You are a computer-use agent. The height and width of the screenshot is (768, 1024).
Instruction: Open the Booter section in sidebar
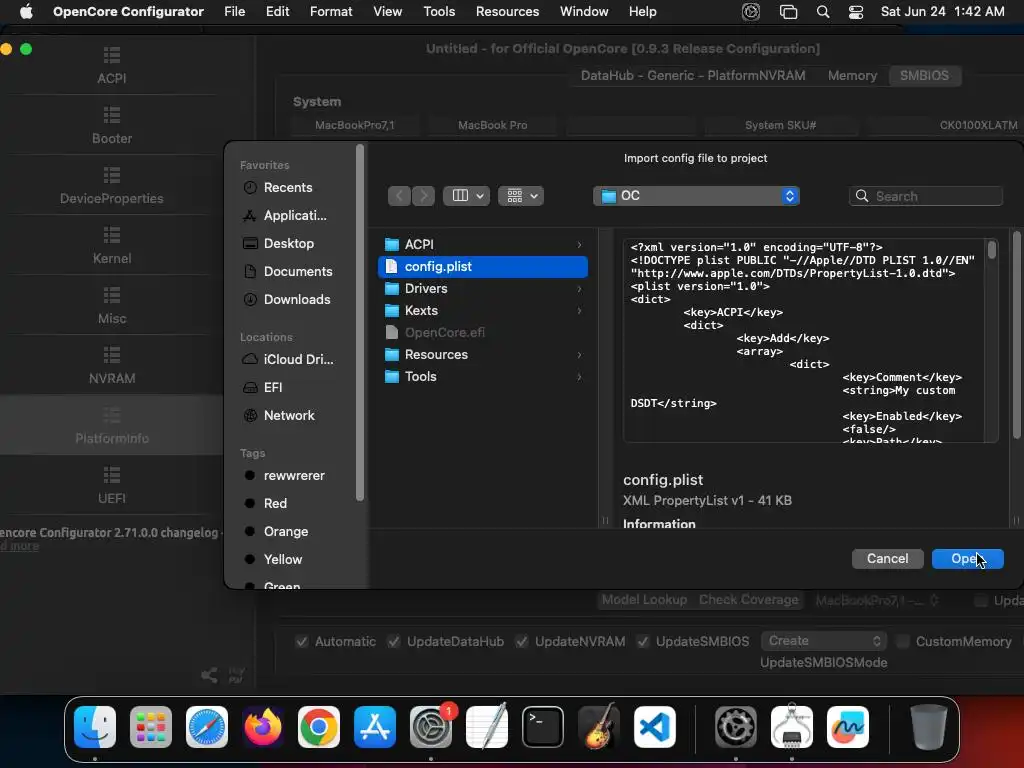[x=112, y=125]
